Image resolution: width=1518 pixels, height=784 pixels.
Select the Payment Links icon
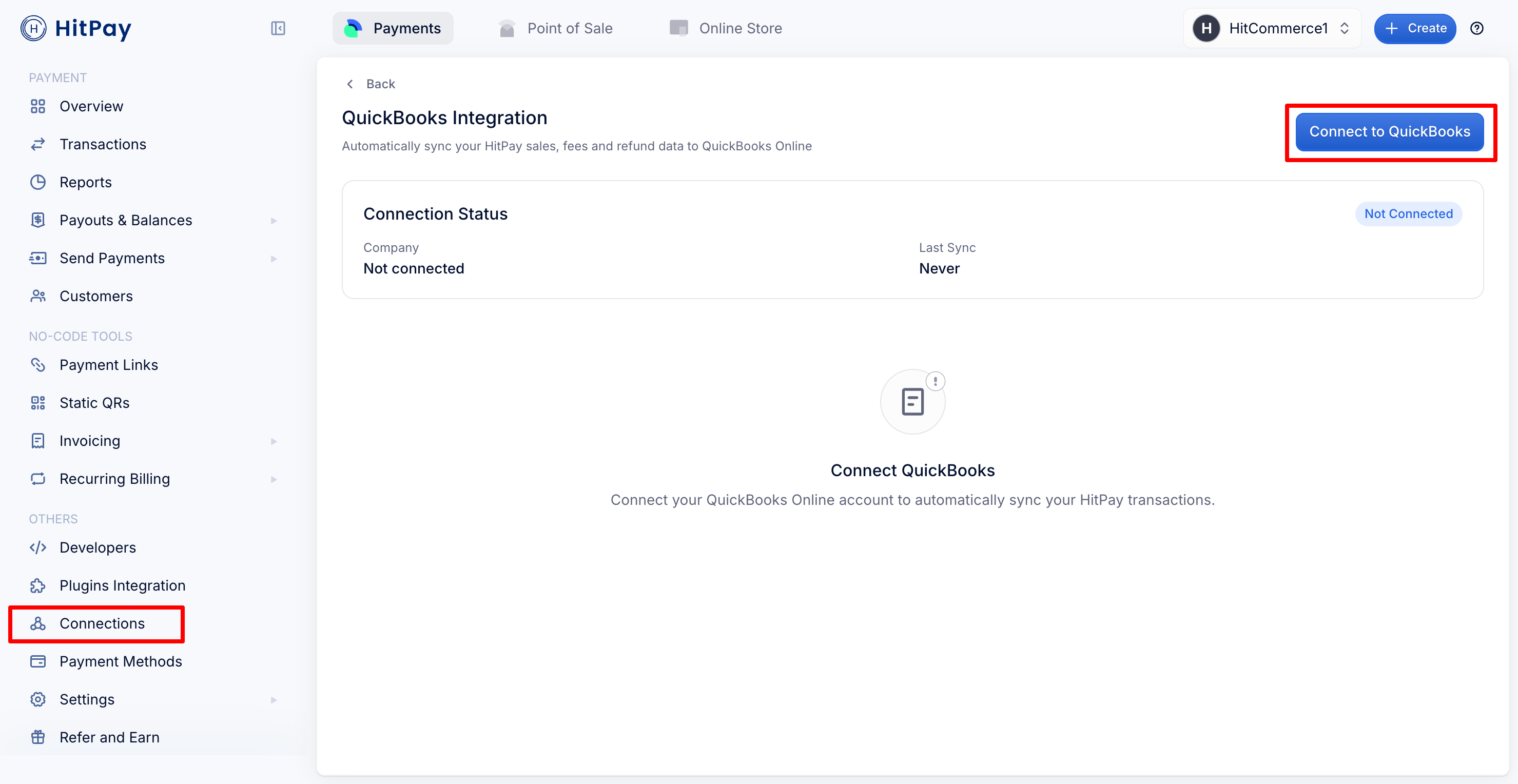point(37,365)
